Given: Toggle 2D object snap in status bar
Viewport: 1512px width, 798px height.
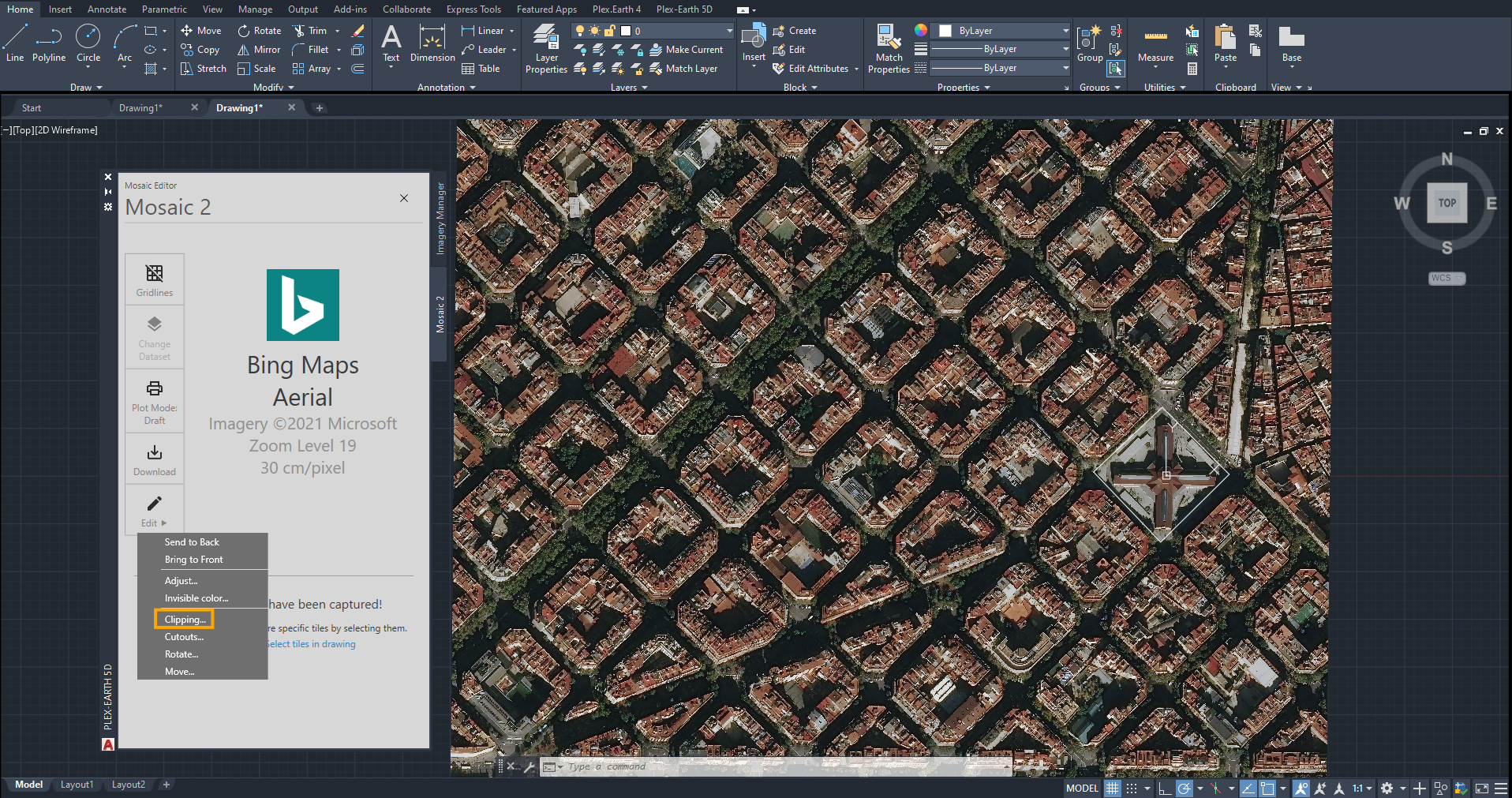Looking at the screenshot, I should click(1267, 789).
